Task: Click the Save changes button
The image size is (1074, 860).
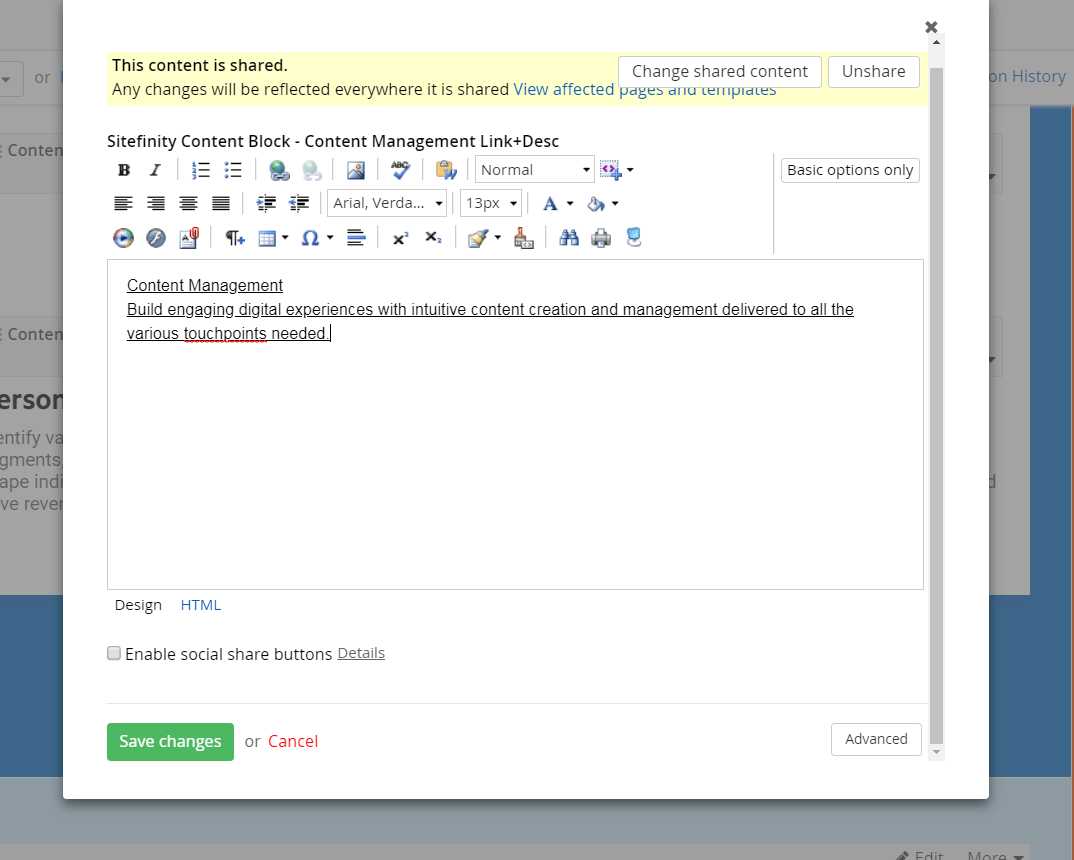Action: [170, 742]
